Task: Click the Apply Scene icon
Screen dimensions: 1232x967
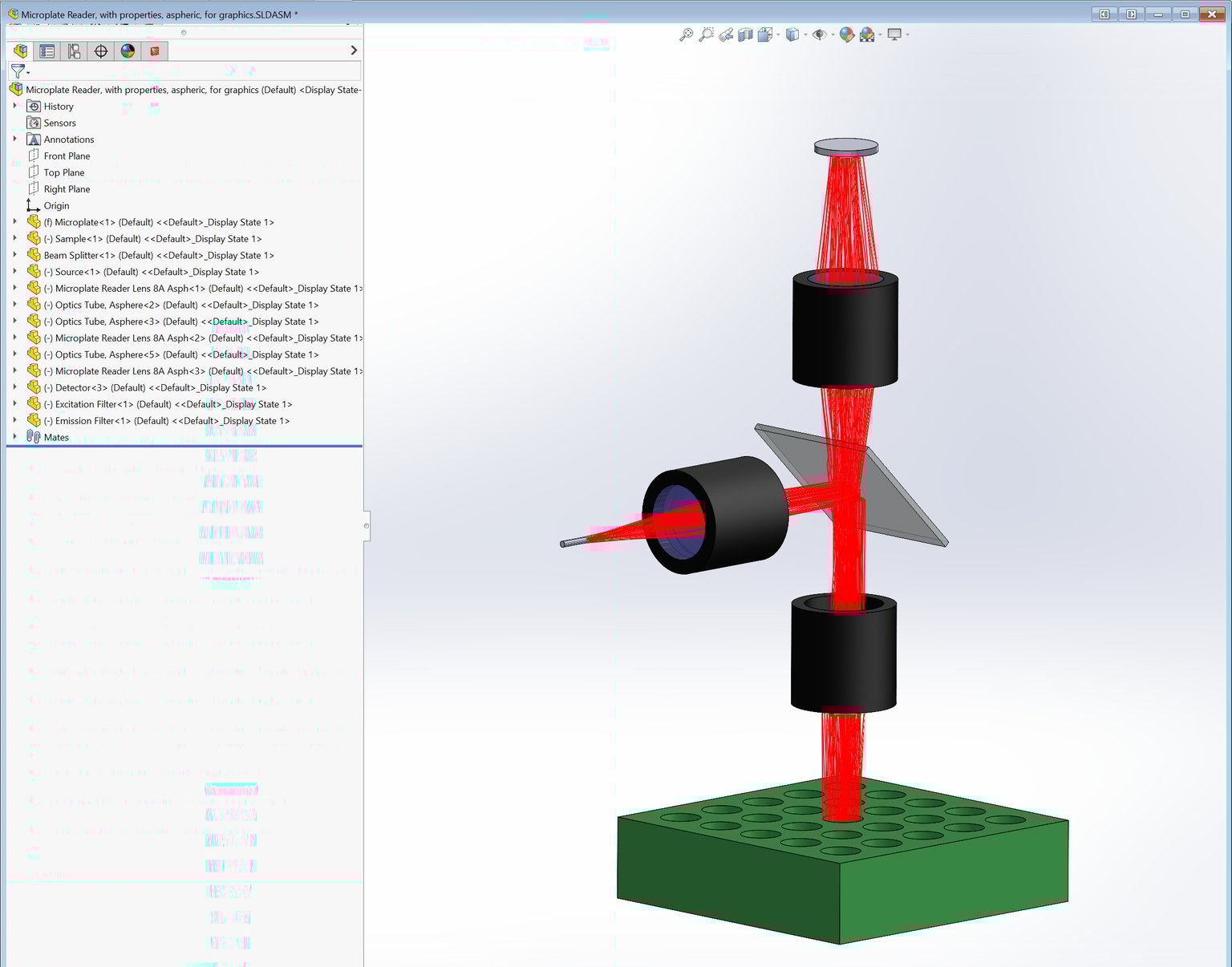Action: click(x=867, y=34)
